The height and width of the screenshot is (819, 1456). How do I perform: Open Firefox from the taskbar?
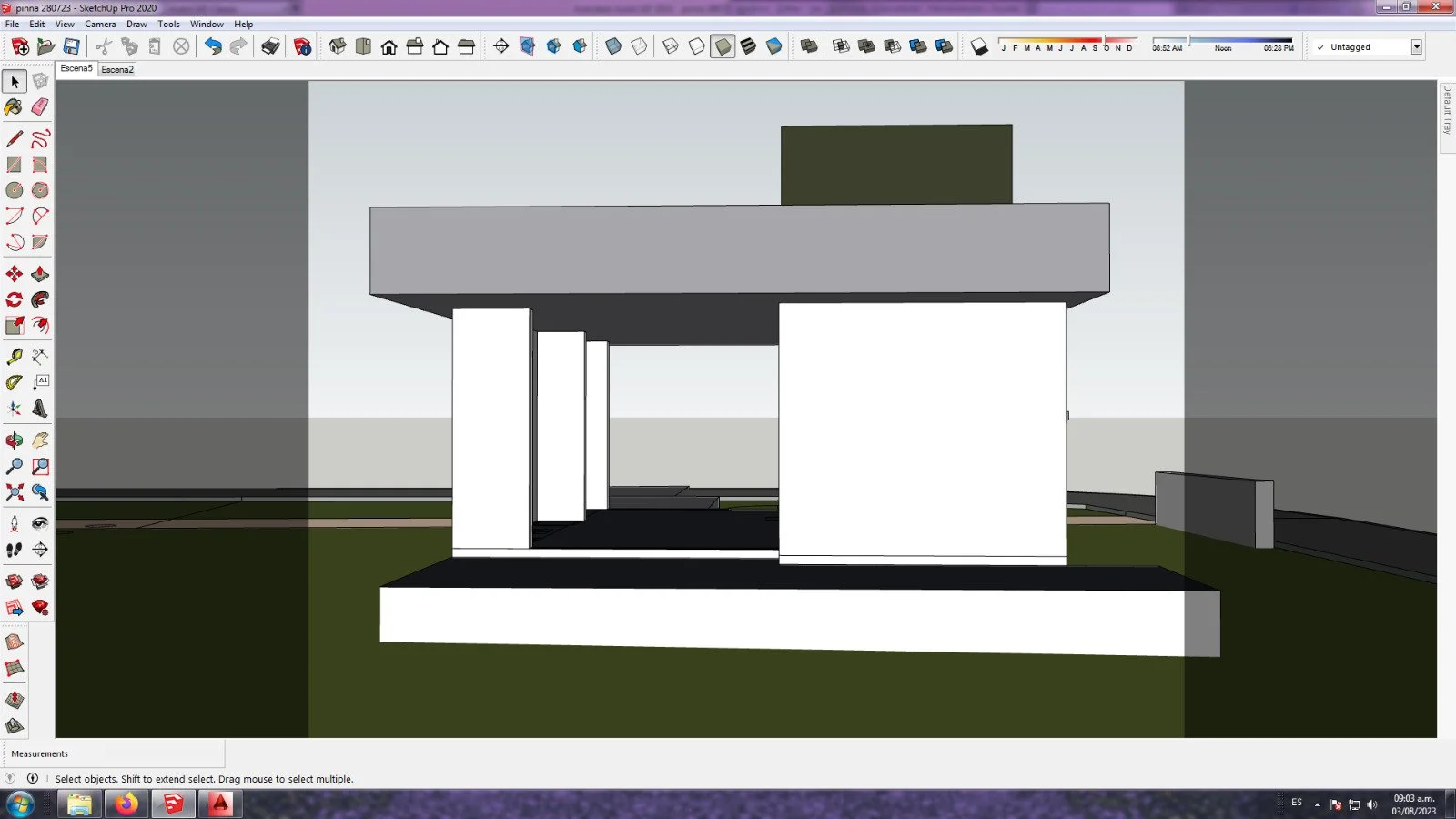pyautogui.click(x=126, y=804)
